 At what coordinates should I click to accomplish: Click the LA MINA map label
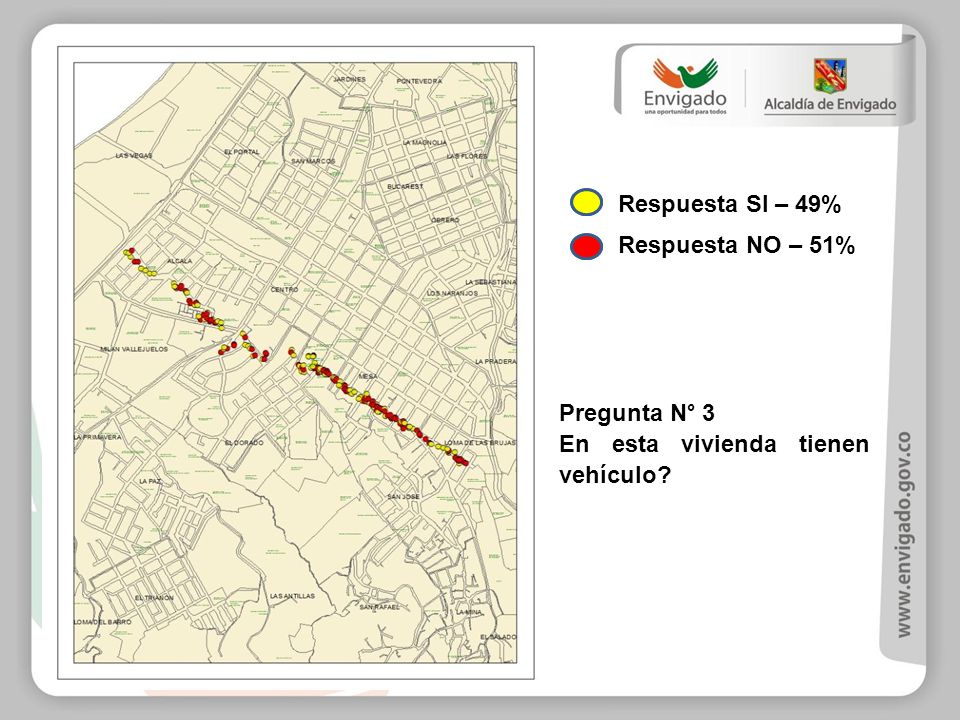click(469, 612)
